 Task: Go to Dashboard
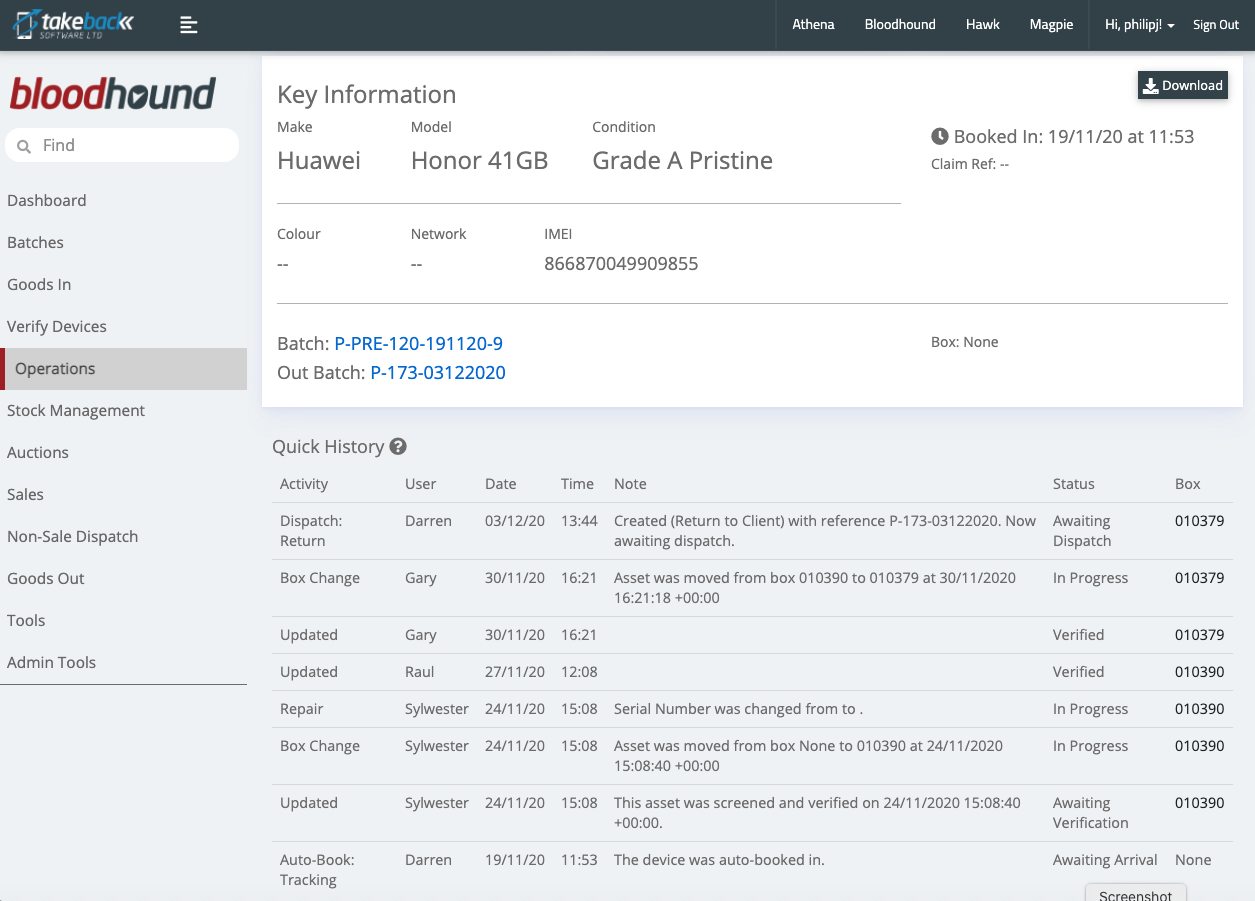[47, 200]
